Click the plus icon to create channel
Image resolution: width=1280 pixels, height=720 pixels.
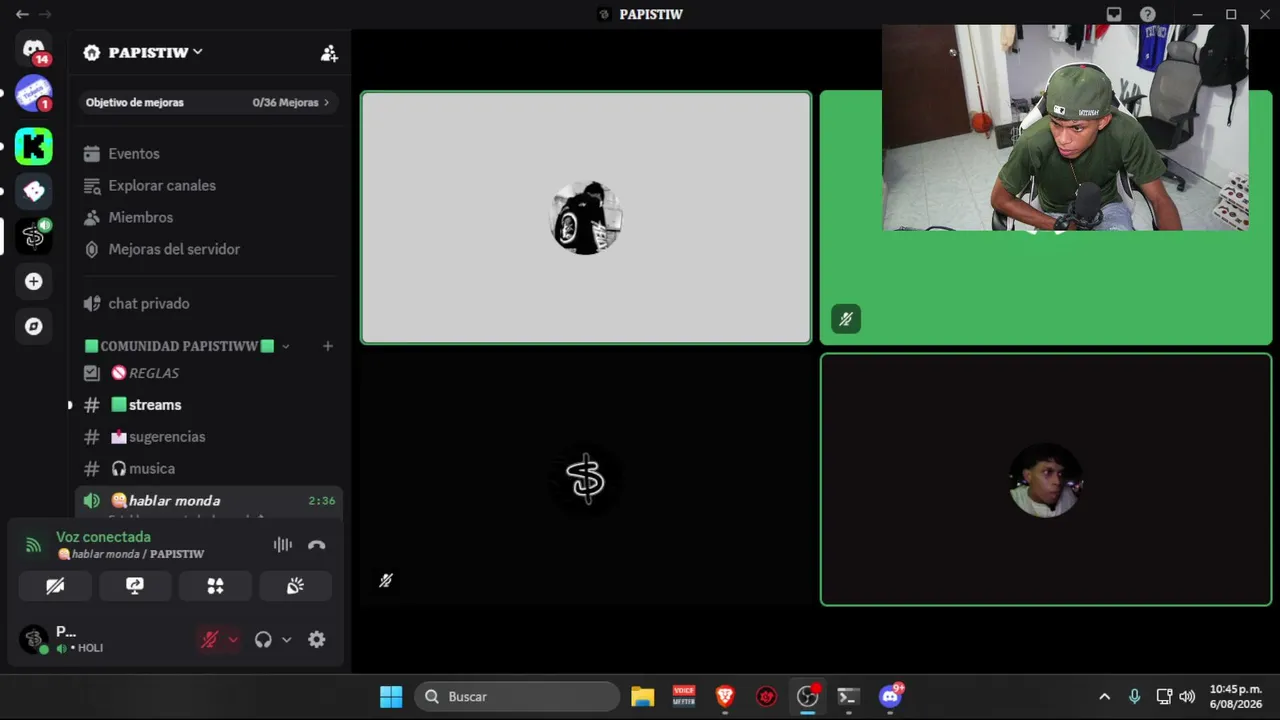327,346
